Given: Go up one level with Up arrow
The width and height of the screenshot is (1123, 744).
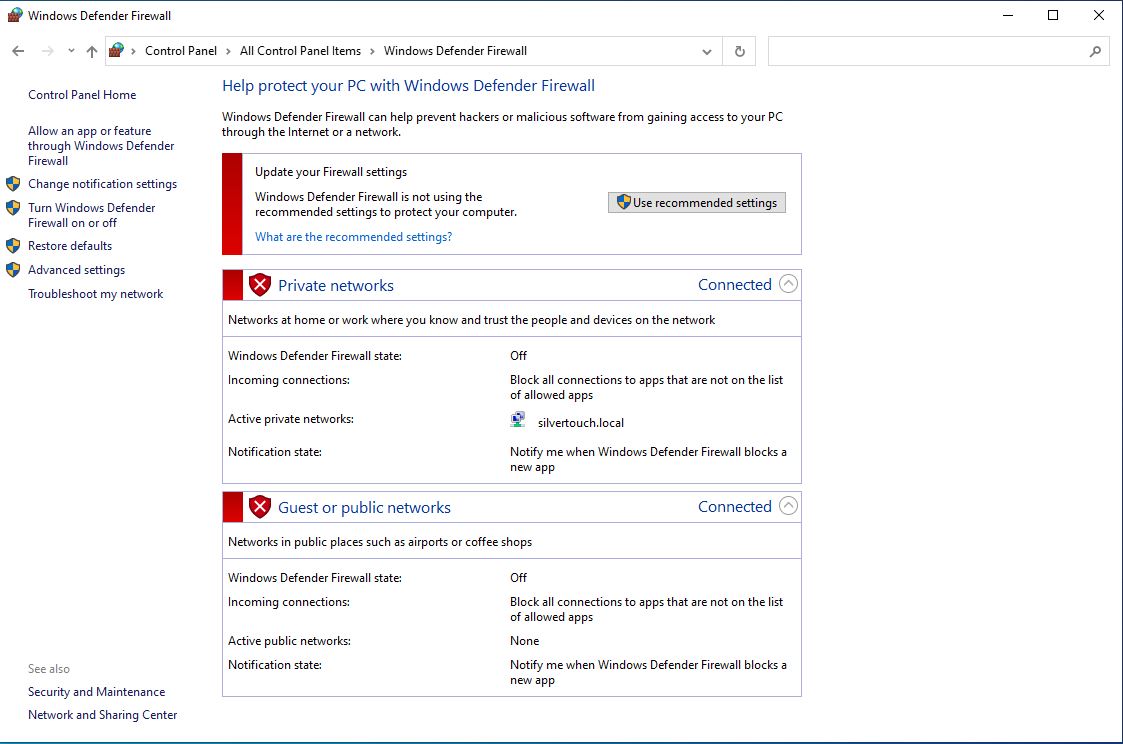Looking at the screenshot, I should coord(92,51).
